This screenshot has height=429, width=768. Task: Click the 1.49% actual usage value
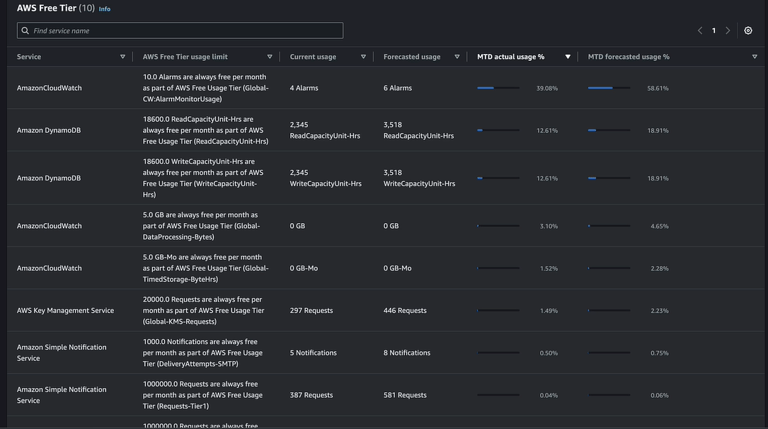tap(549, 310)
